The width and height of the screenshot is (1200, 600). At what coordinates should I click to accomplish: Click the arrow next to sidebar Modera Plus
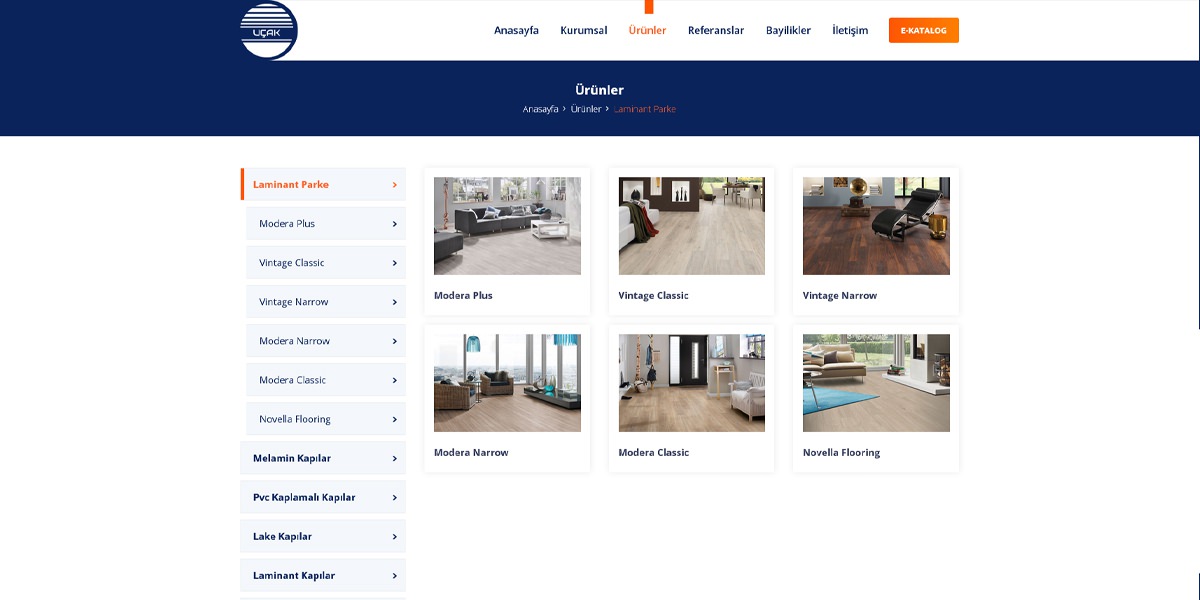click(395, 224)
